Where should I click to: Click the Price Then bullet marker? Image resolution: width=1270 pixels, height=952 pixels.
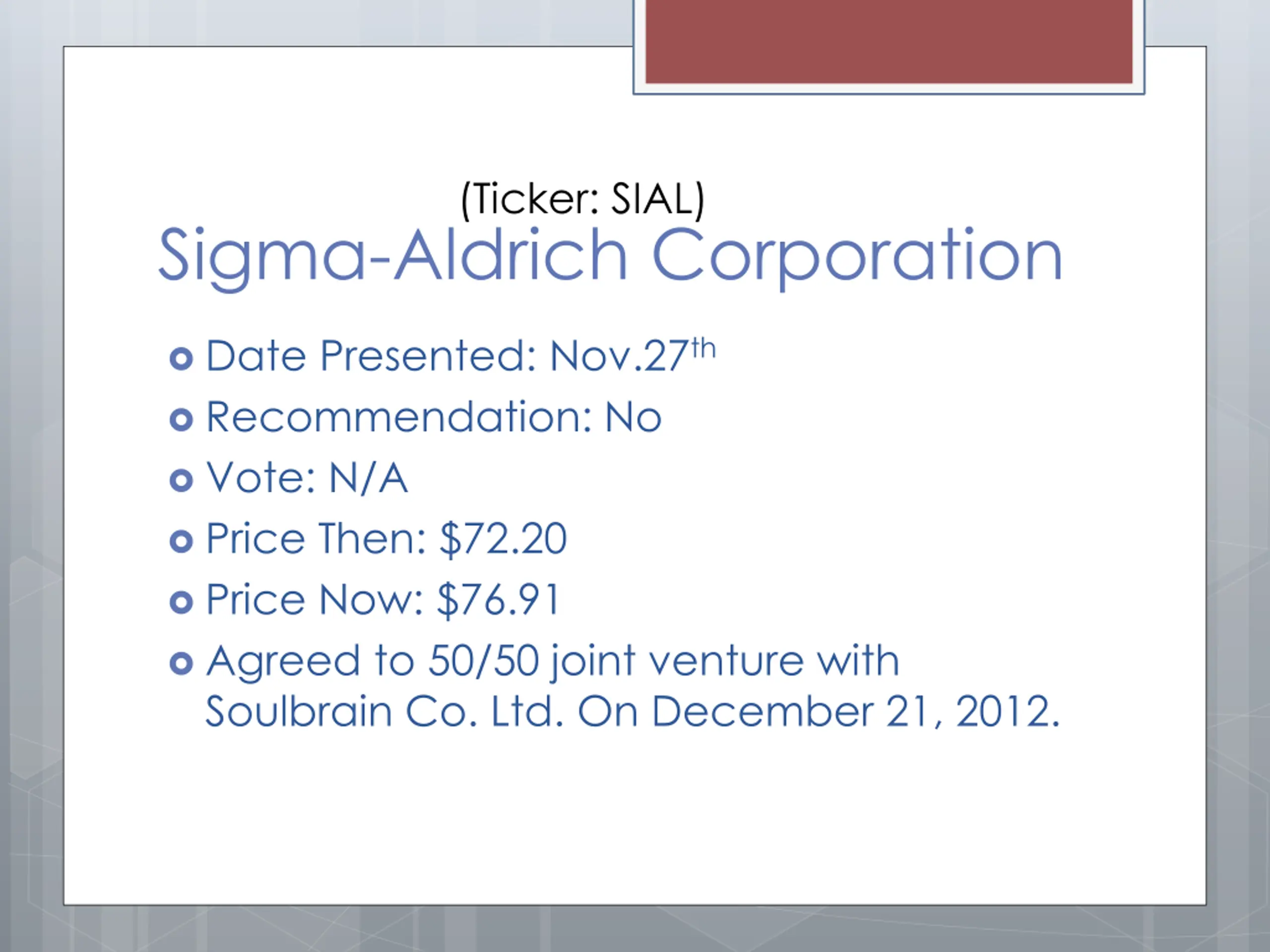coord(182,542)
